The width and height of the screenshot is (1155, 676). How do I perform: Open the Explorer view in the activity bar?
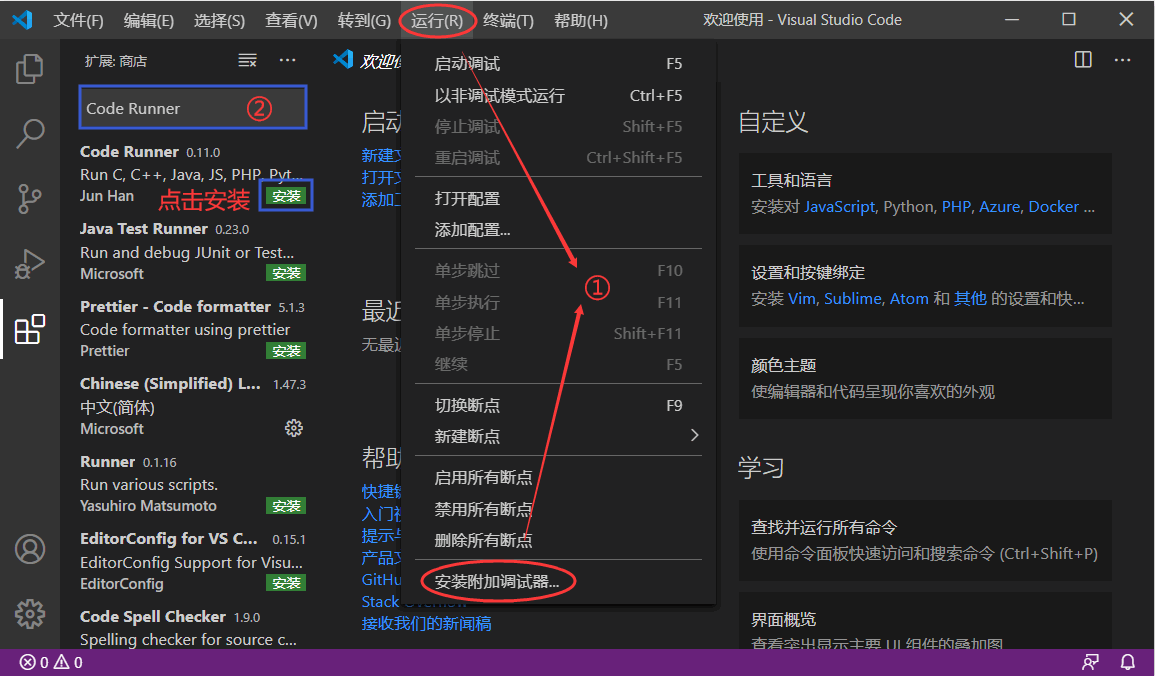click(x=30, y=68)
